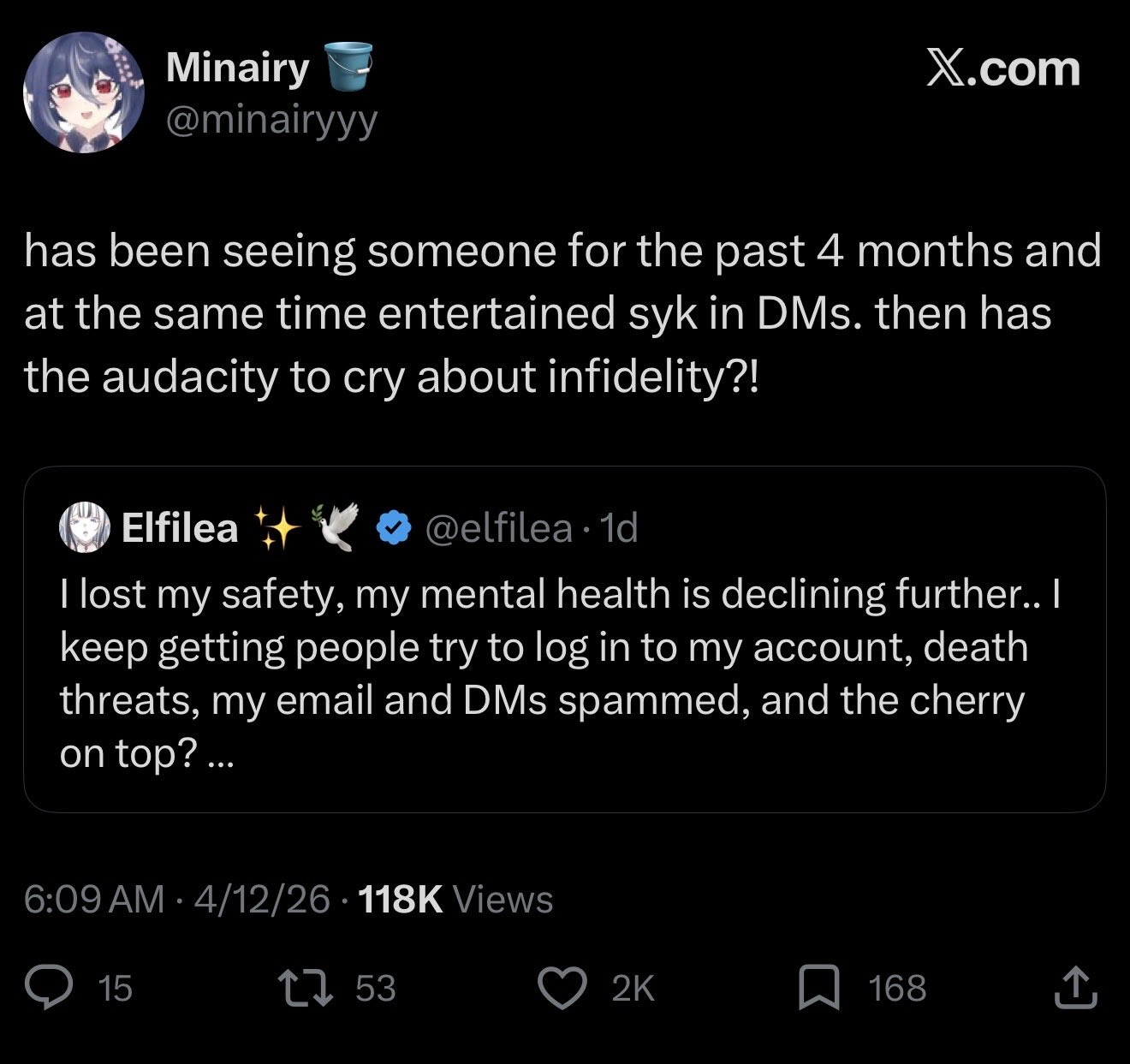The height and width of the screenshot is (1064, 1130).
Task: Like the post with the heart icon
Action: 561,987
